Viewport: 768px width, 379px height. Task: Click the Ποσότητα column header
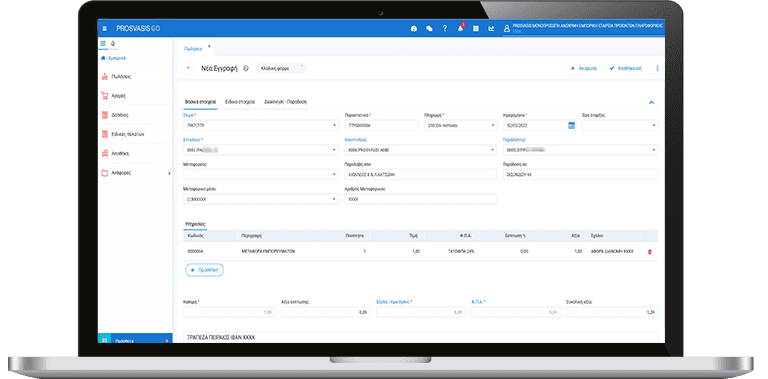(x=355, y=236)
